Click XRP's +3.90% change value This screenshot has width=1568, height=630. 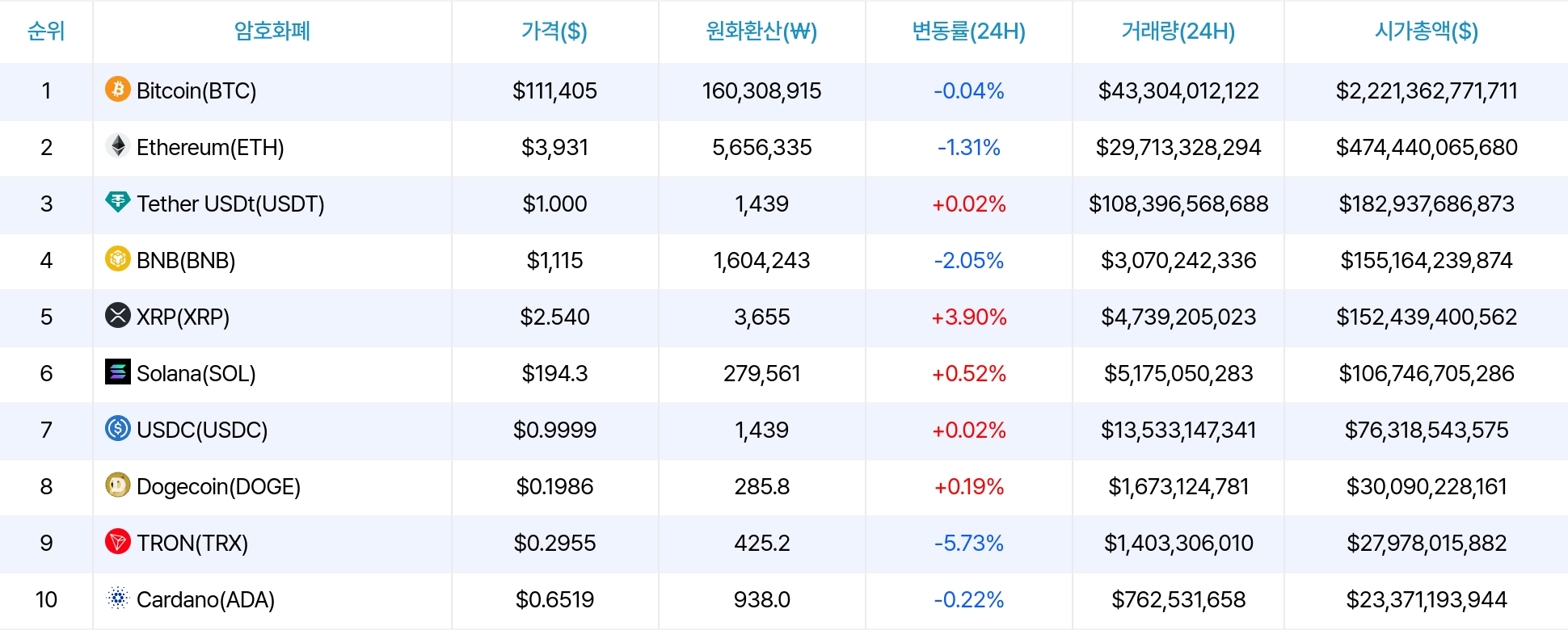pyautogui.click(x=969, y=317)
